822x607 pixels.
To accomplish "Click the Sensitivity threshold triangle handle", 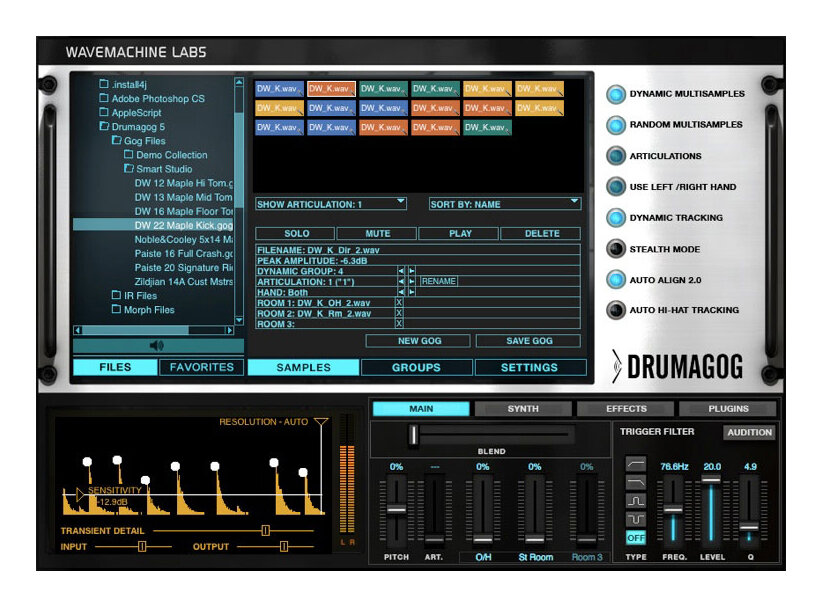I will (x=80, y=494).
